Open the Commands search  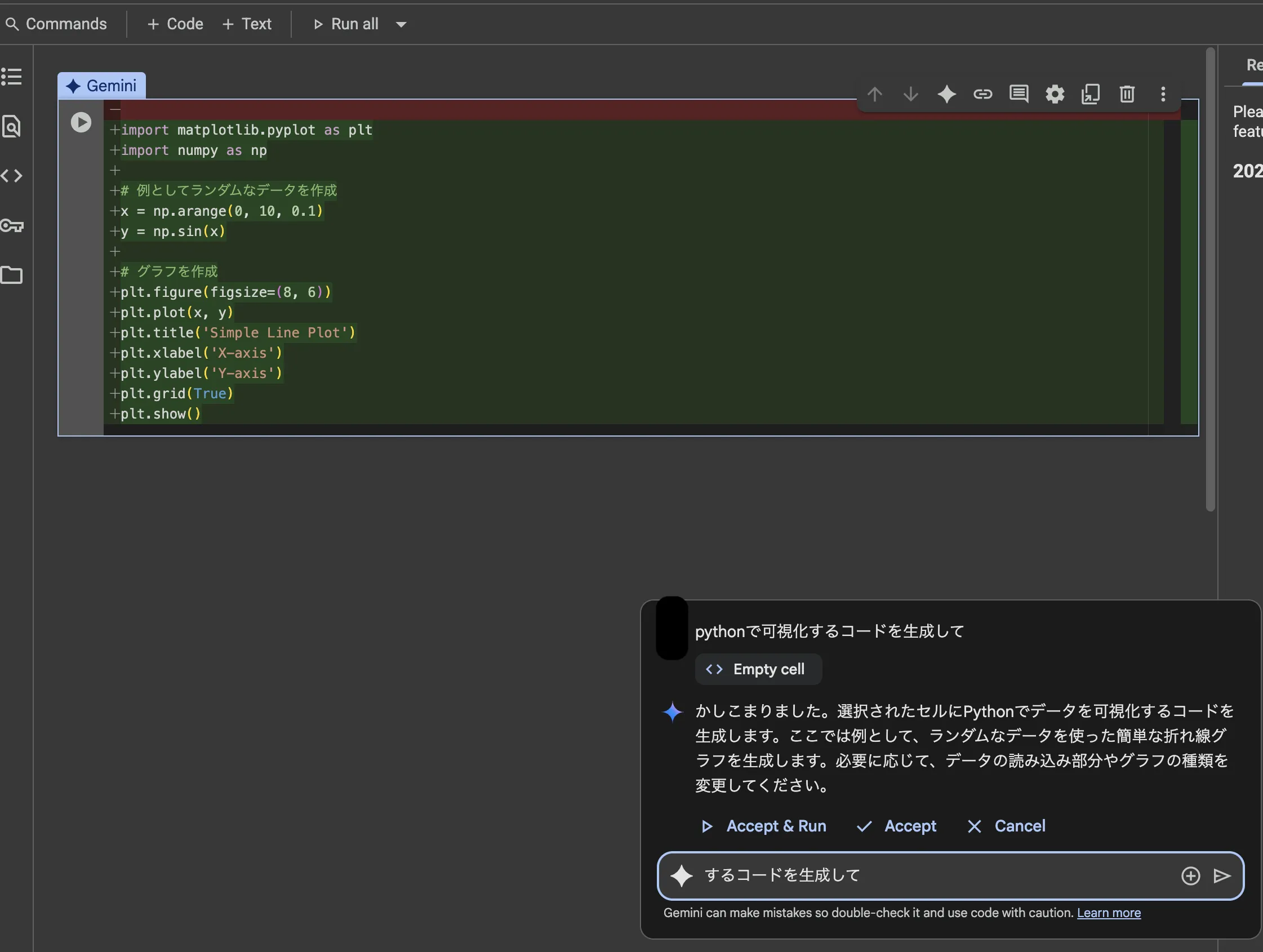coord(57,24)
